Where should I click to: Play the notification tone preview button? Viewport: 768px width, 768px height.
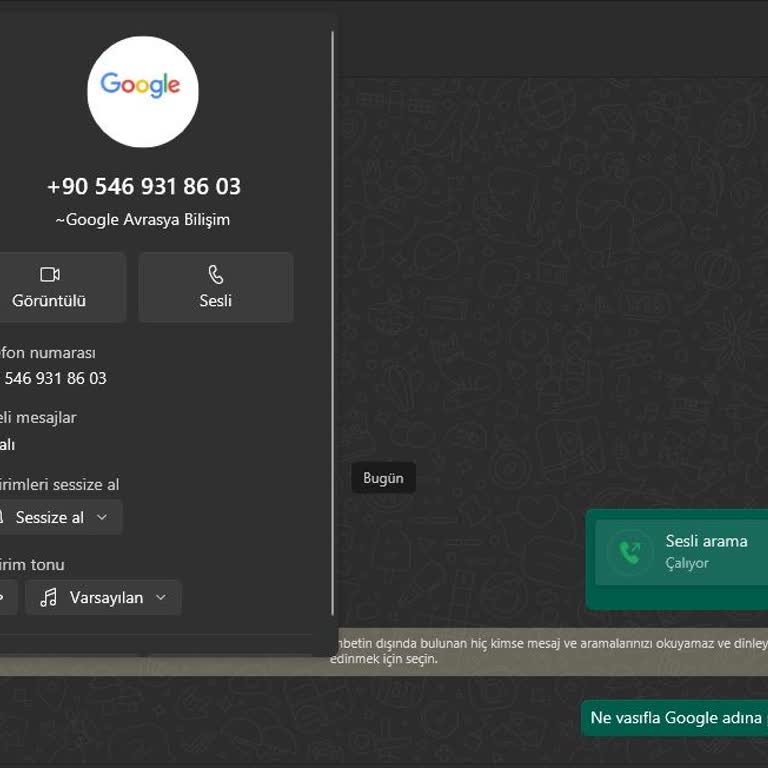pyautogui.click(x=7, y=598)
